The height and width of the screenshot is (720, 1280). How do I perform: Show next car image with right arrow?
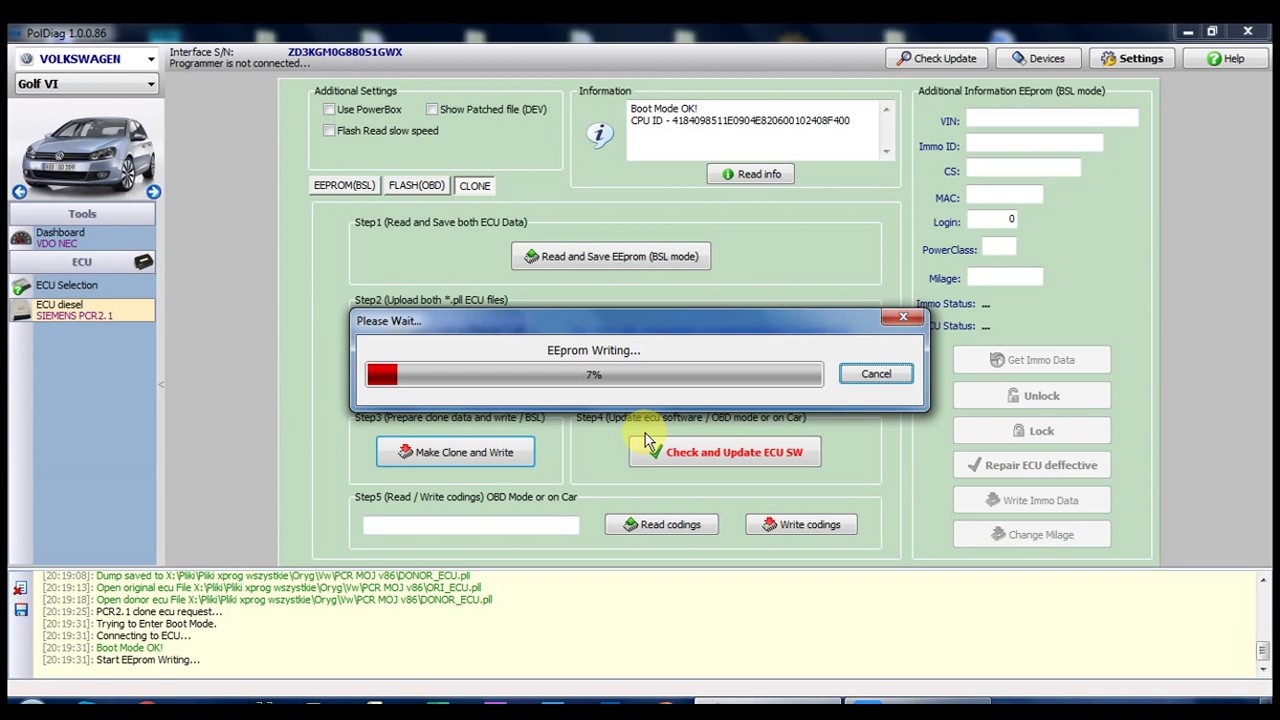click(153, 192)
